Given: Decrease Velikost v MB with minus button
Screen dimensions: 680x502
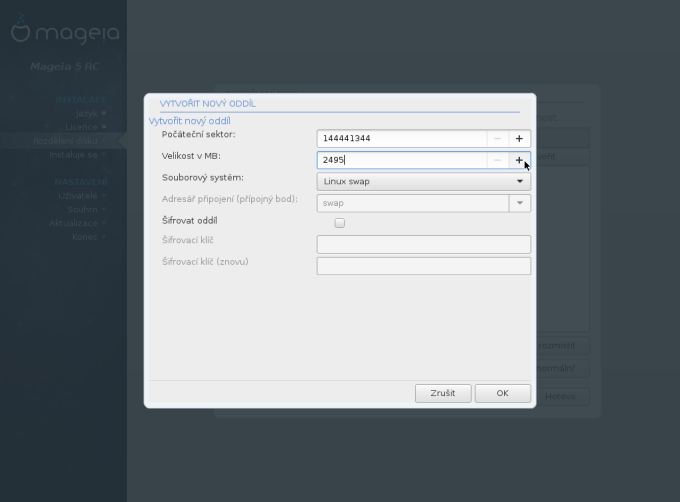Looking at the screenshot, I should click(497, 160).
